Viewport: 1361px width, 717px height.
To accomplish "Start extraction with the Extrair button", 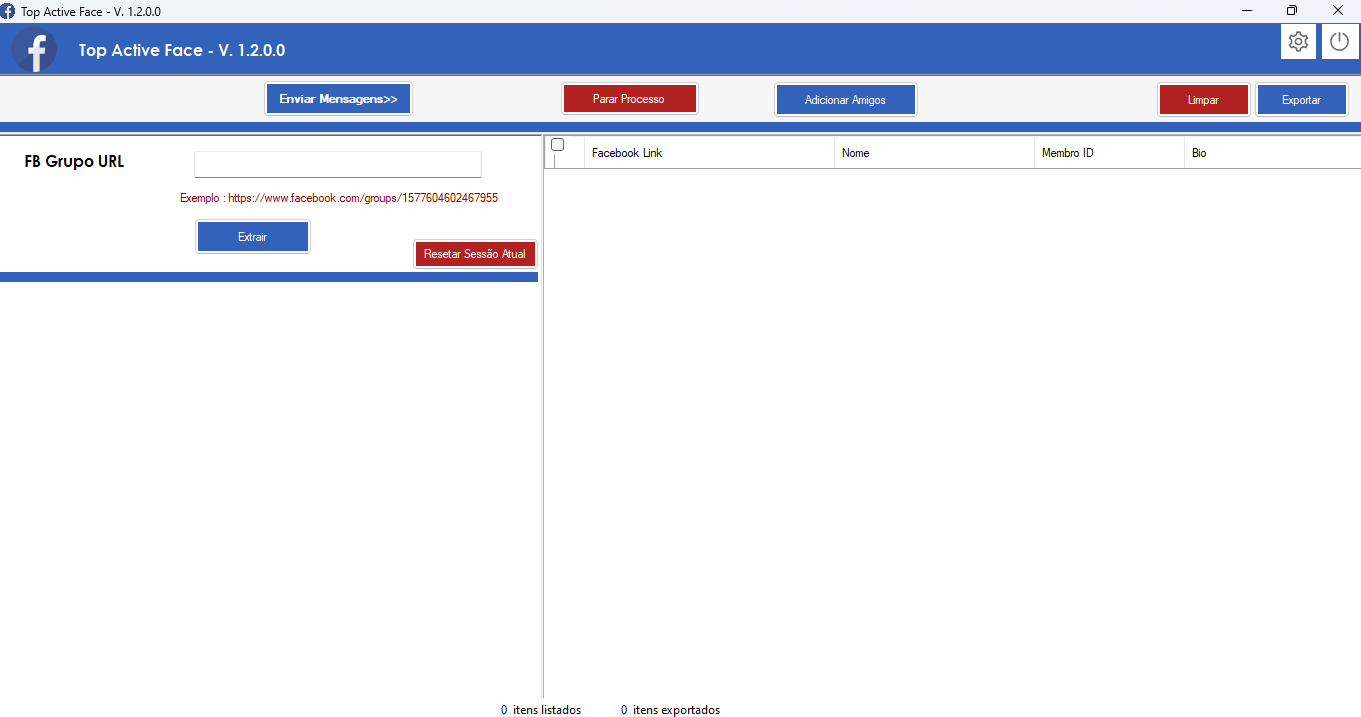I will pos(253,237).
